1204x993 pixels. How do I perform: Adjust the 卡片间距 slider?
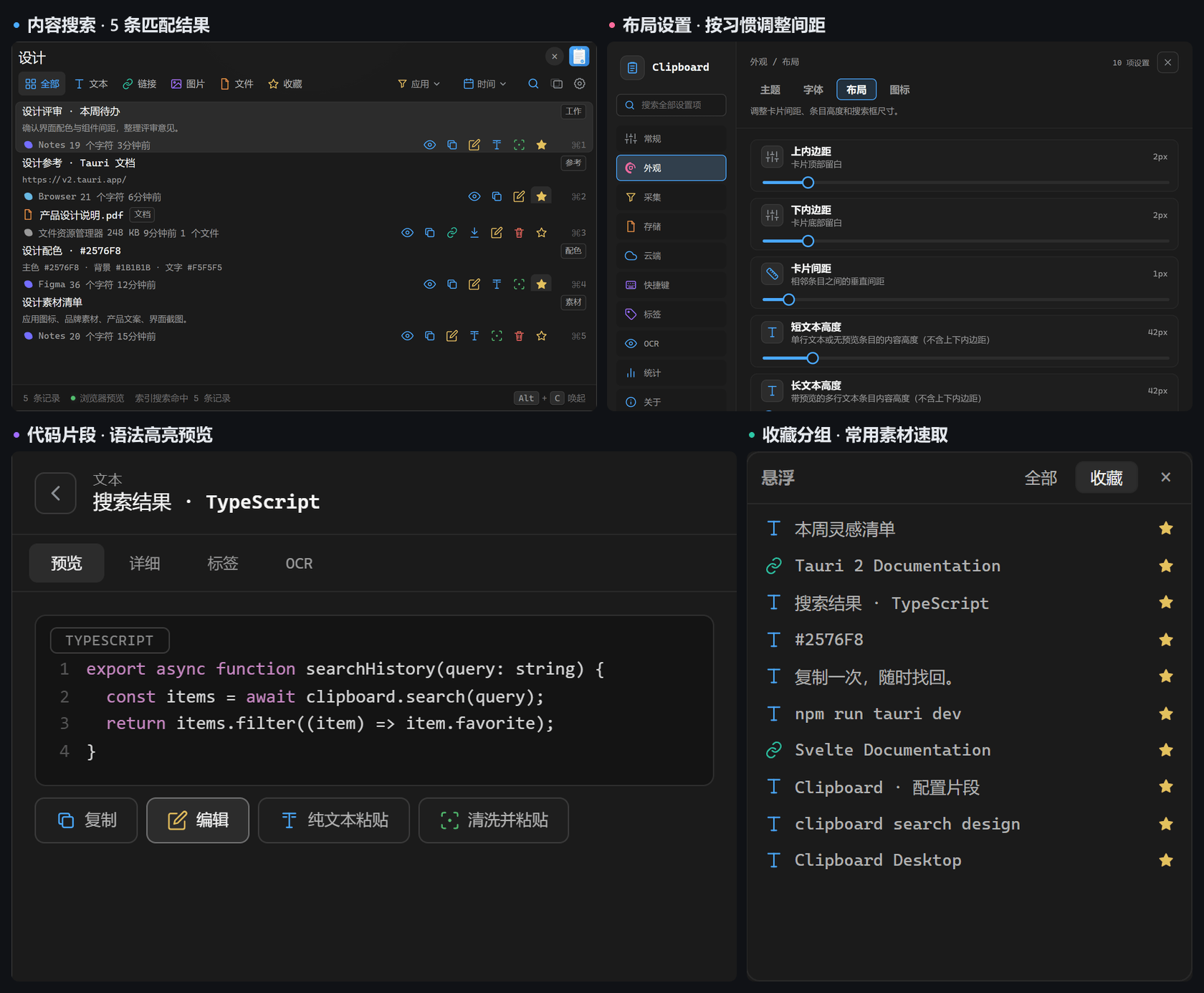788,299
